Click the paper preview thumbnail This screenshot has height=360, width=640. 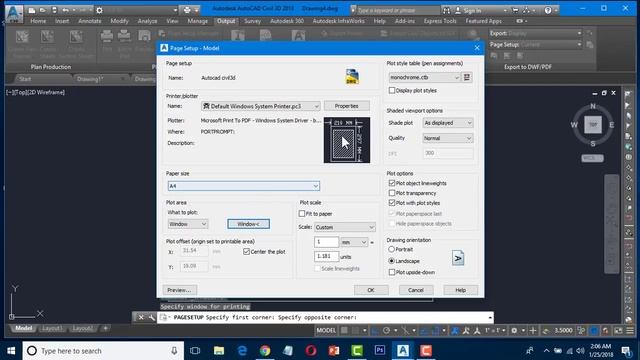click(347, 140)
